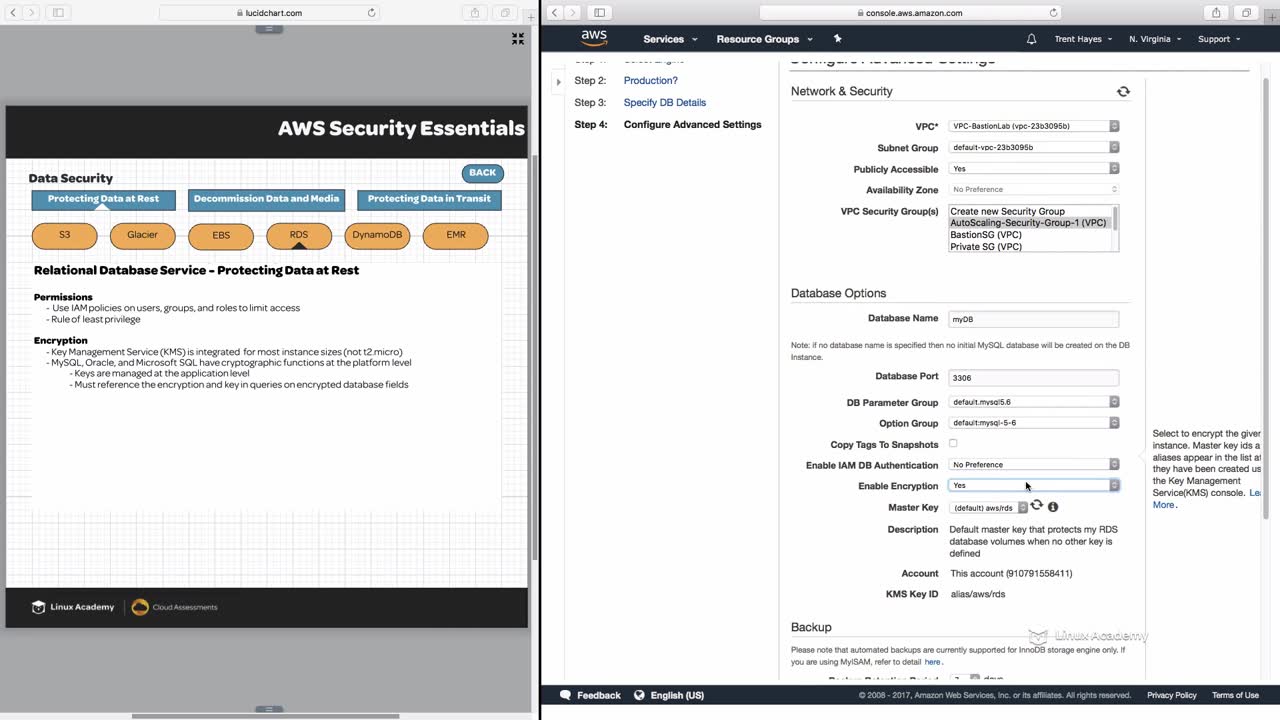Reload the lucidchart.com page
This screenshot has width=1280, height=720.
click(x=372, y=13)
